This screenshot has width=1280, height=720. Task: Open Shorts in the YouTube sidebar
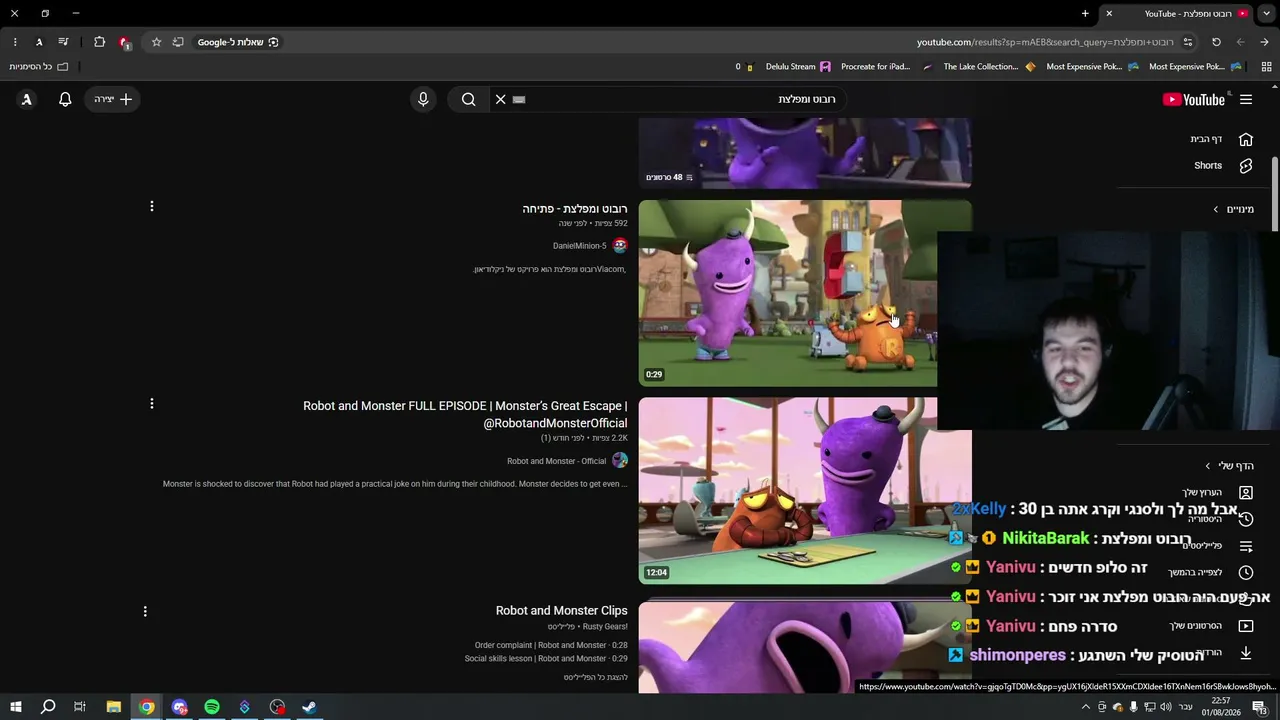[1222, 165]
